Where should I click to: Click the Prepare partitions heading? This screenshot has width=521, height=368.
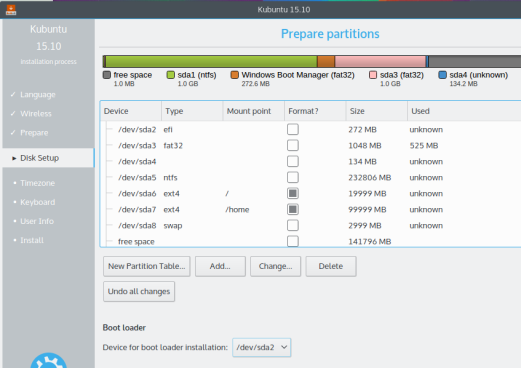330,34
